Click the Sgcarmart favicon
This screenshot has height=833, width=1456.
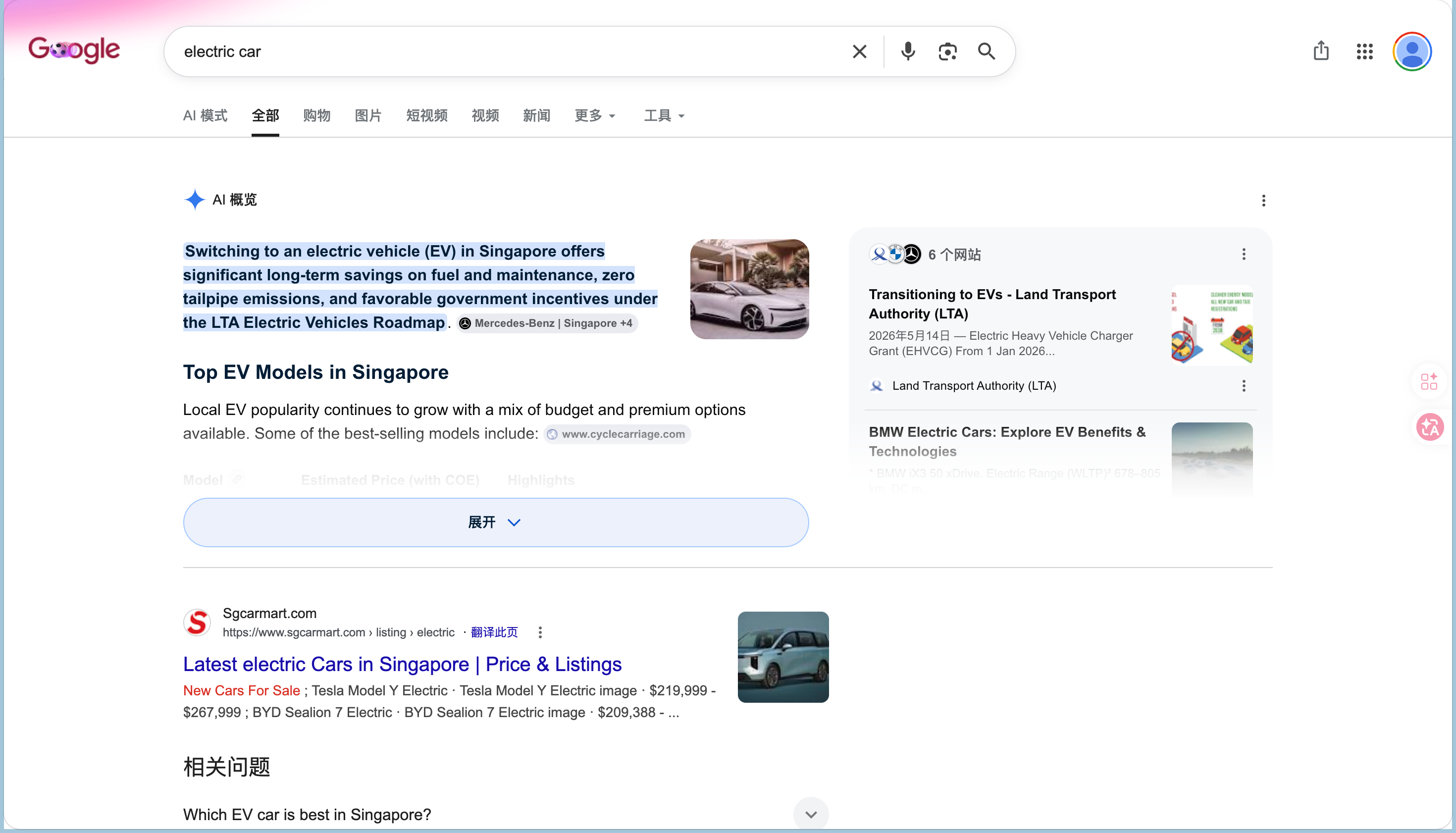click(197, 623)
